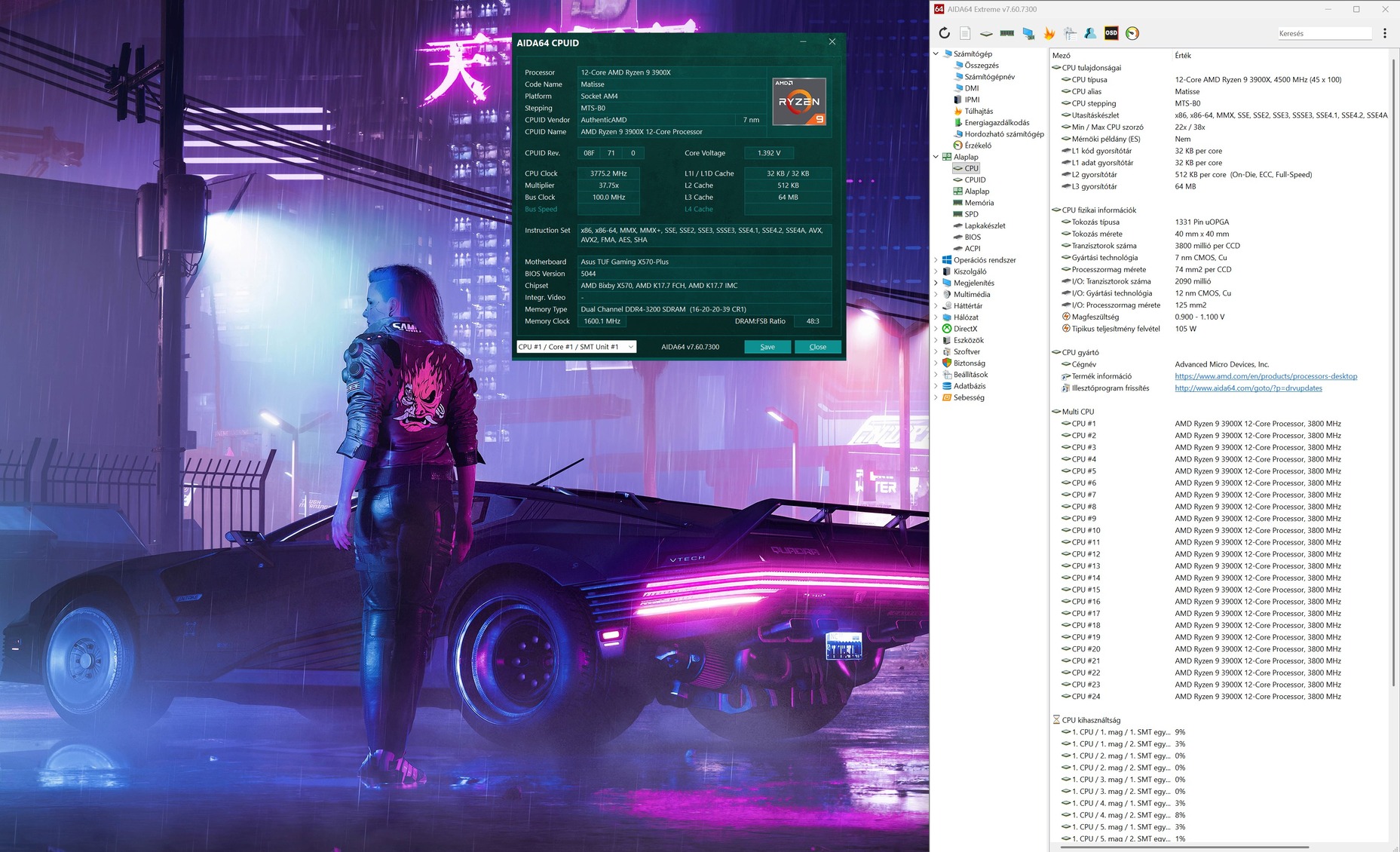The width and height of the screenshot is (1400, 852).
Task: Open the CPU/Core/SMT Unit selector dropdown
Action: 576,347
